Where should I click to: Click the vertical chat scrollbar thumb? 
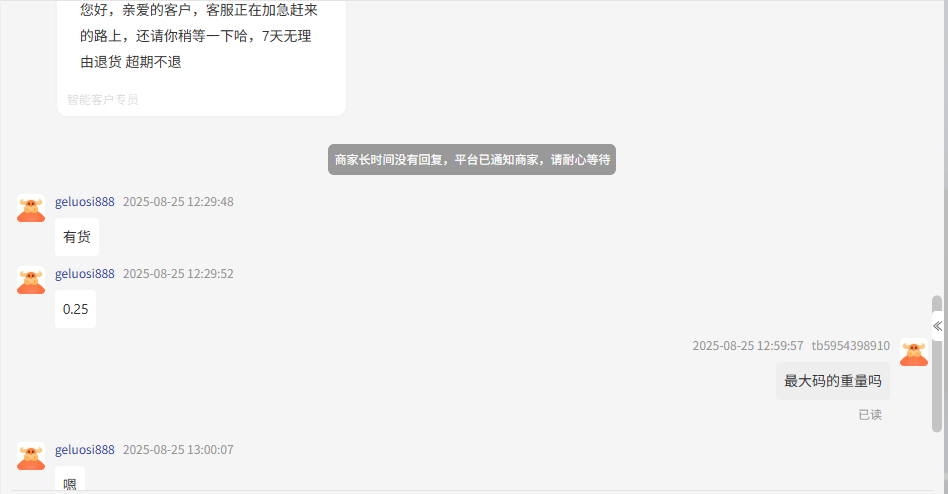(937, 364)
